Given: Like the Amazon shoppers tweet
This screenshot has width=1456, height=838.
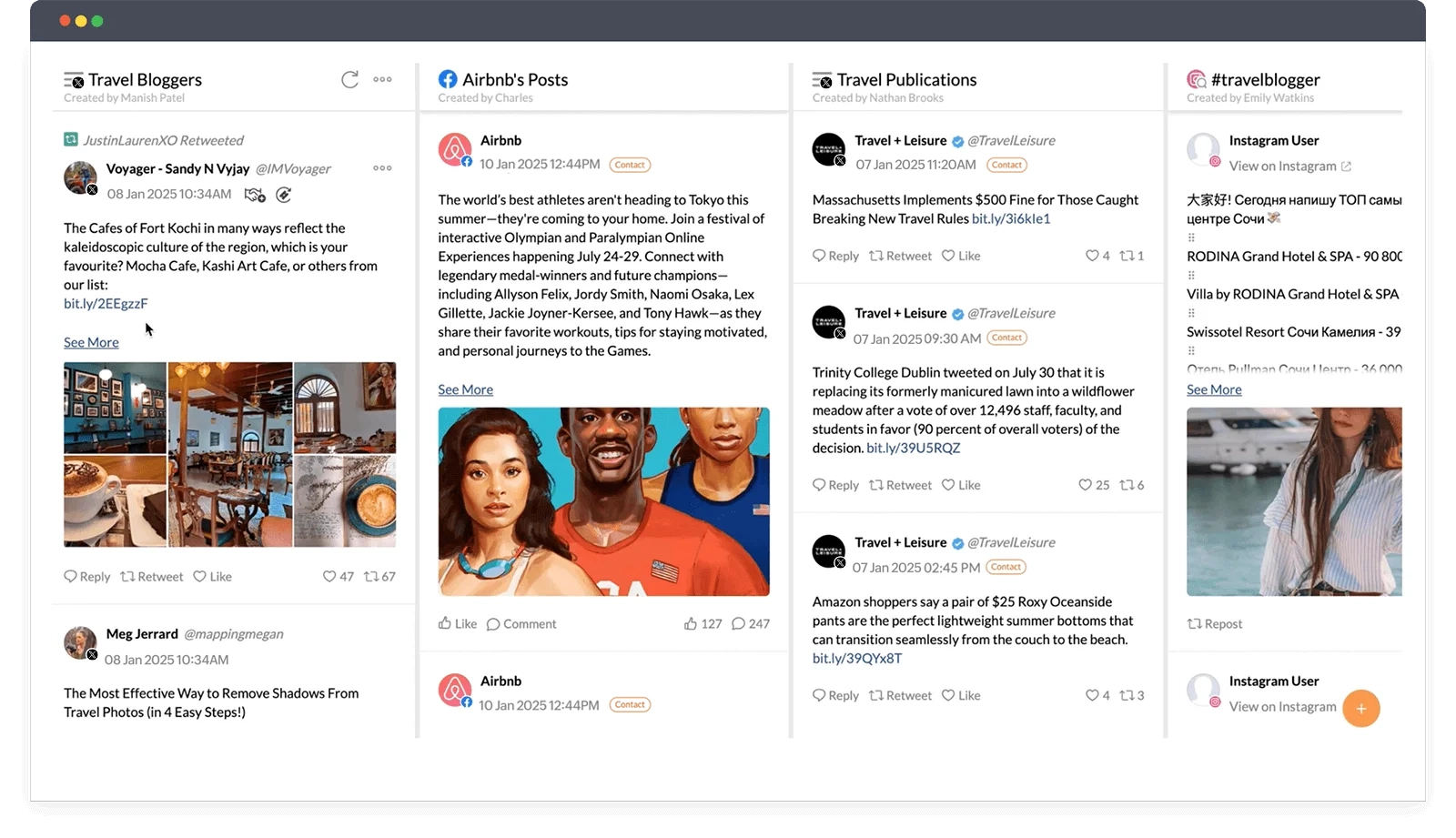Looking at the screenshot, I should click(961, 696).
